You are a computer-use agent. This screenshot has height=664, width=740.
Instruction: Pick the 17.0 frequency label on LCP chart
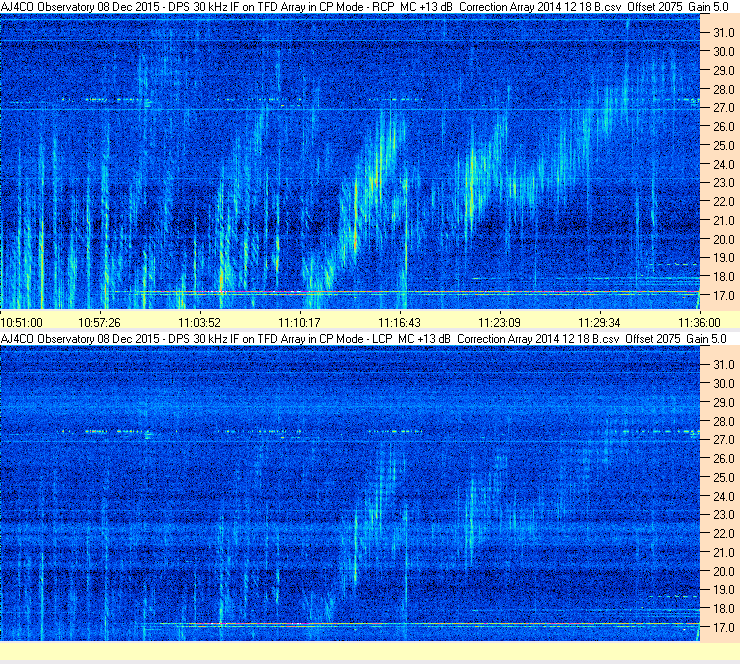[723, 628]
